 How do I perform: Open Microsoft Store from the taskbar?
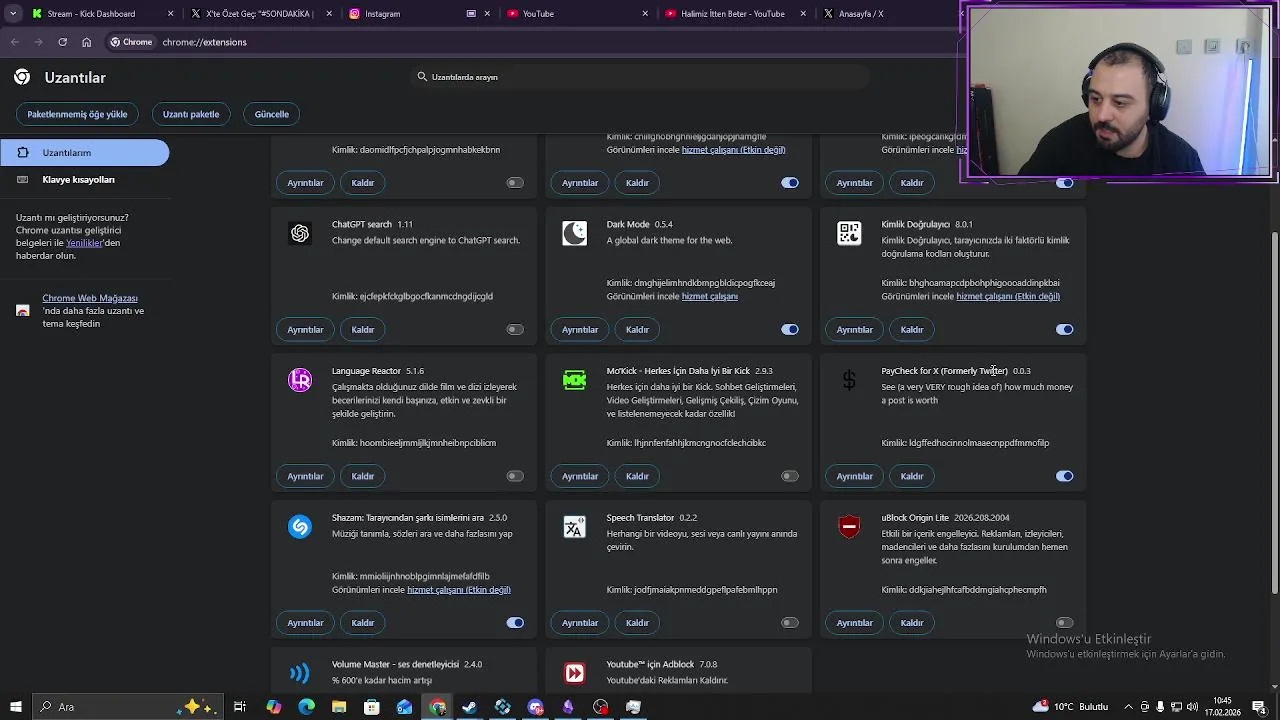coord(372,707)
